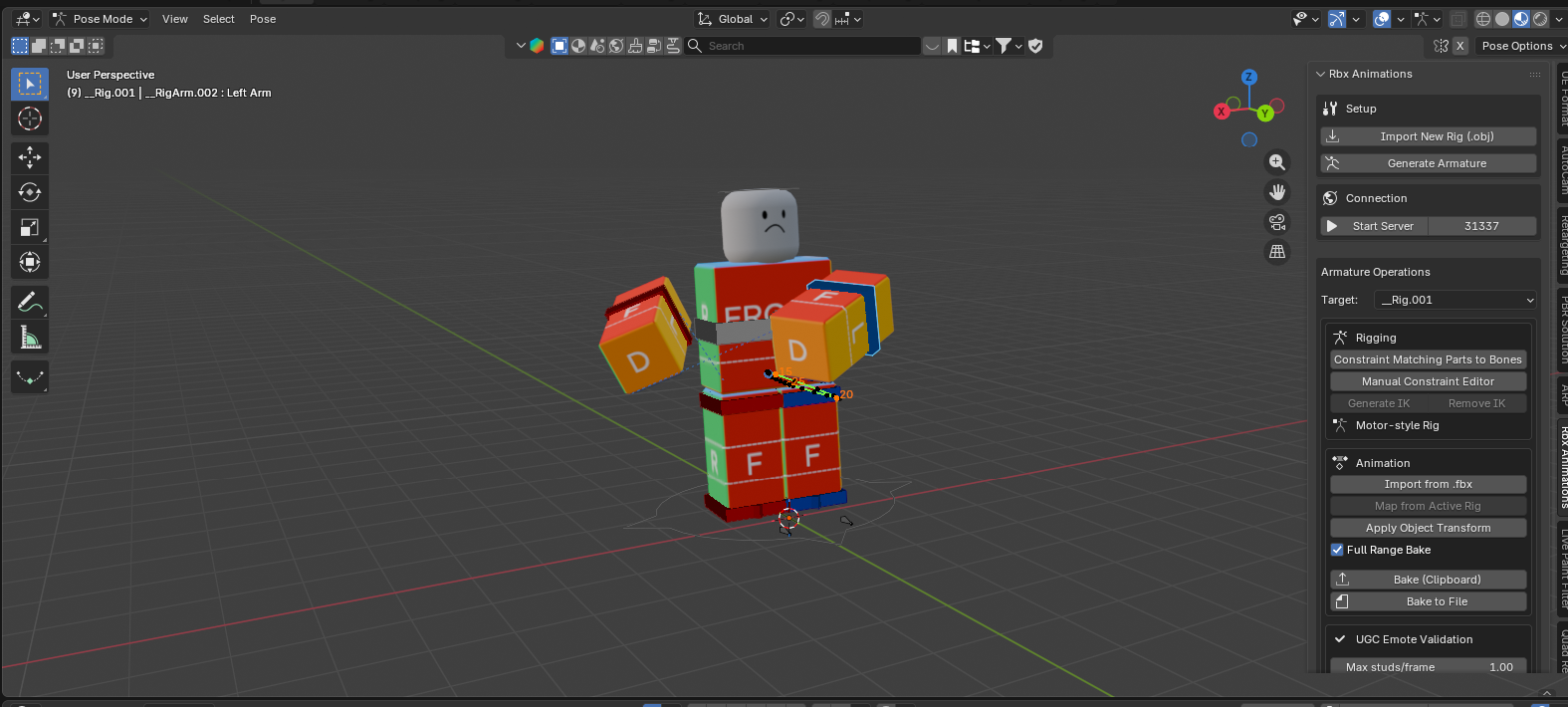Switch to Material Preview shading
The height and width of the screenshot is (707, 1568).
(x=1521, y=19)
